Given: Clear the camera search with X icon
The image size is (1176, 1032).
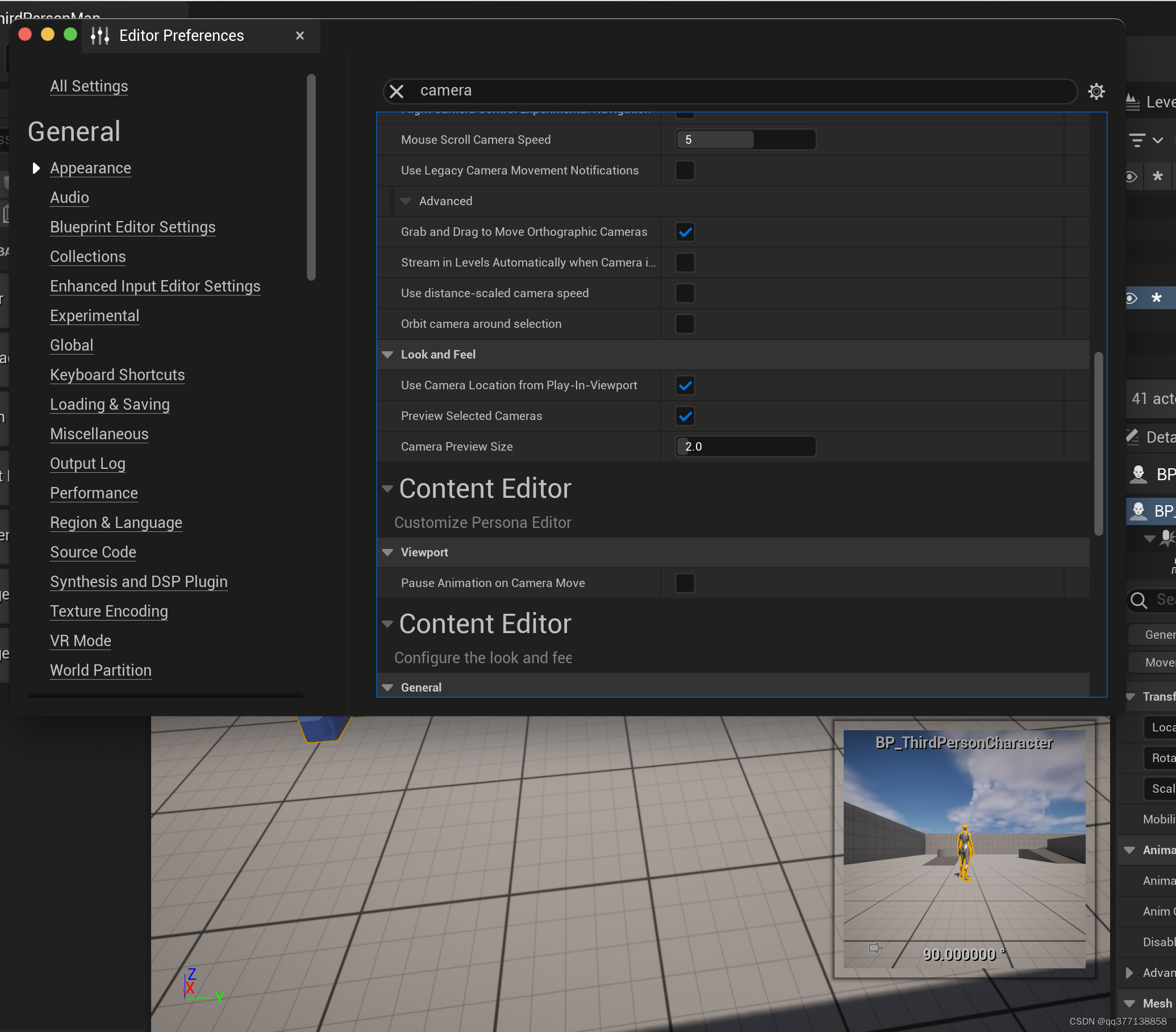Looking at the screenshot, I should point(397,91).
